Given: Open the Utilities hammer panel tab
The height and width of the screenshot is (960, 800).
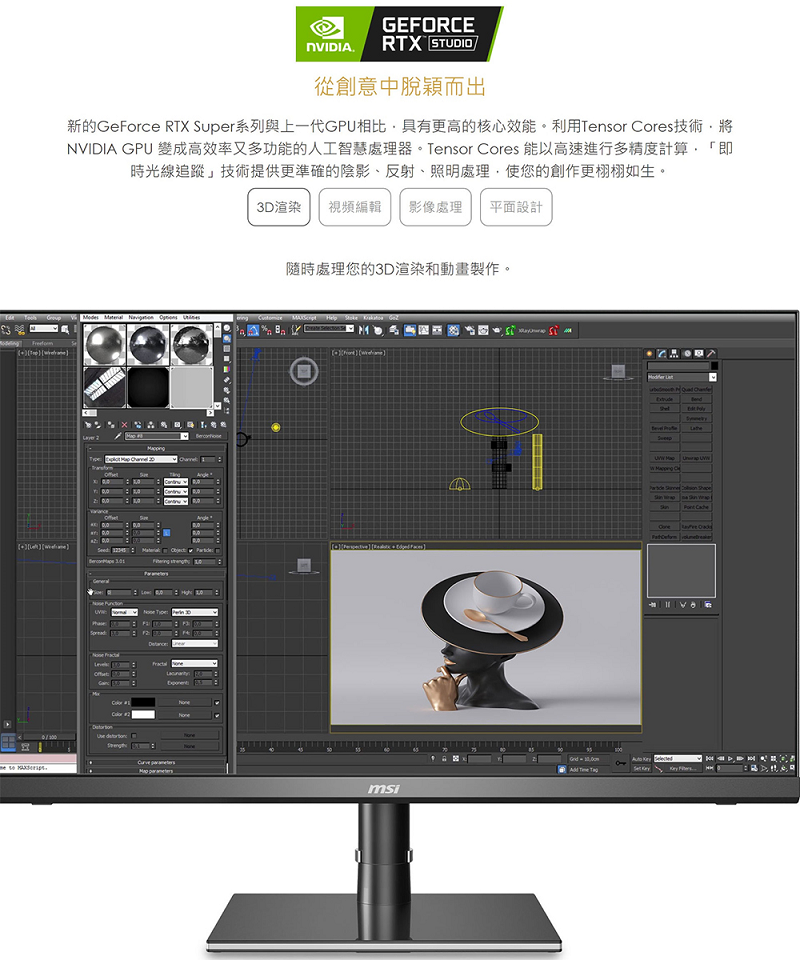Looking at the screenshot, I should click(x=711, y=354).
